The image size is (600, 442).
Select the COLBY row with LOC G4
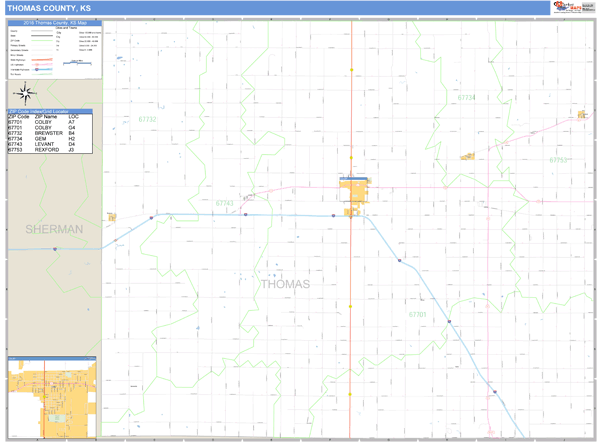[x=50, y=127]
